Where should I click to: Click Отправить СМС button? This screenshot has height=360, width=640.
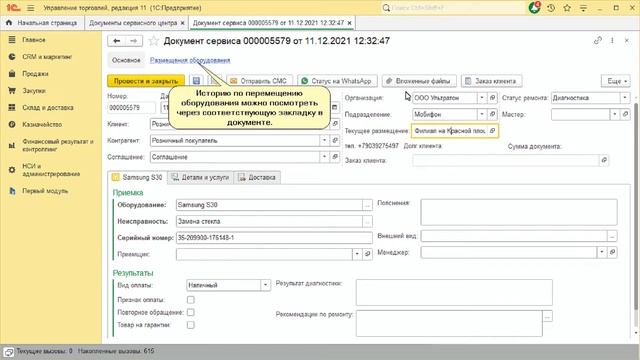pos(260,81)
